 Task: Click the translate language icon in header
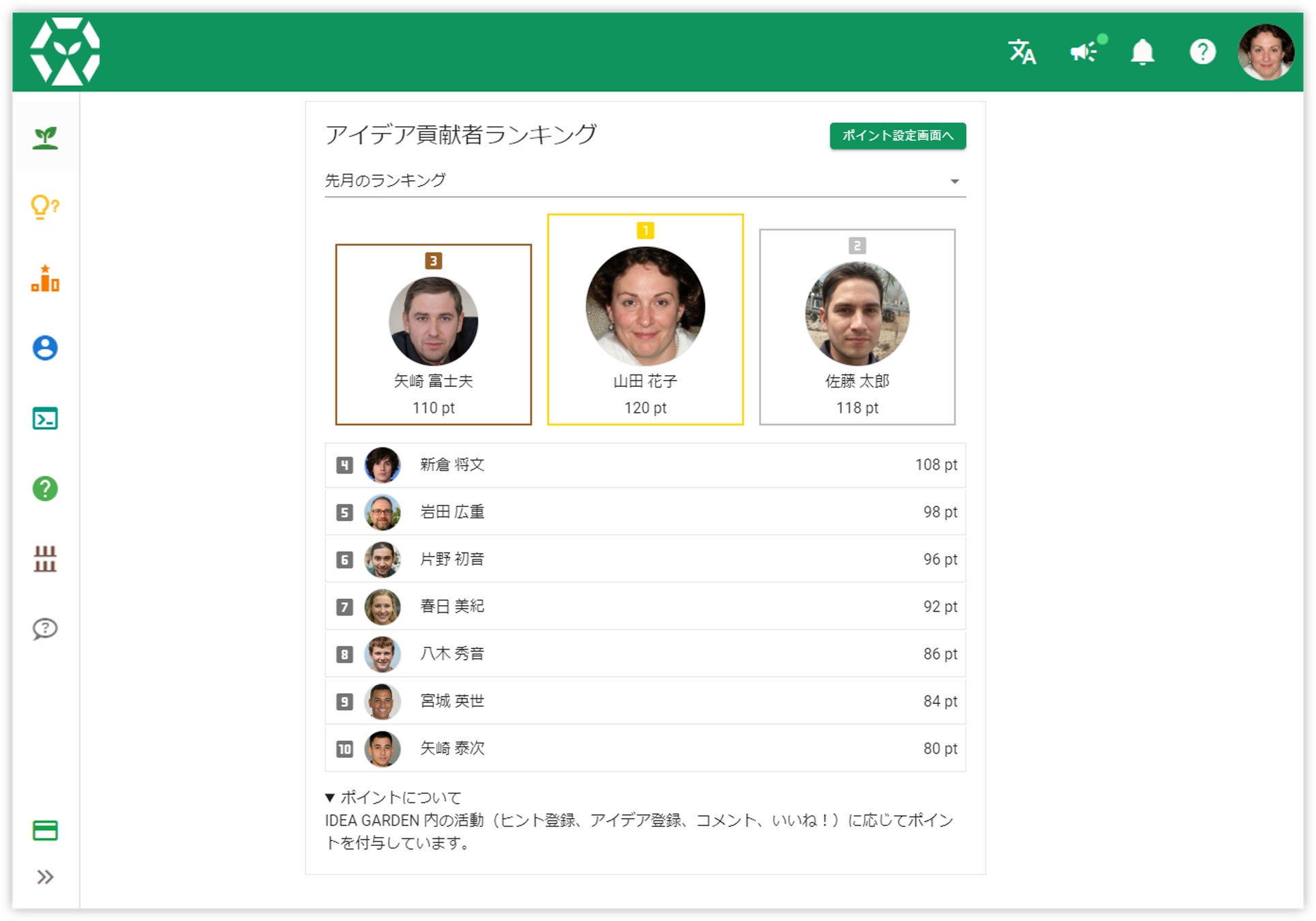coord(1021,52)
